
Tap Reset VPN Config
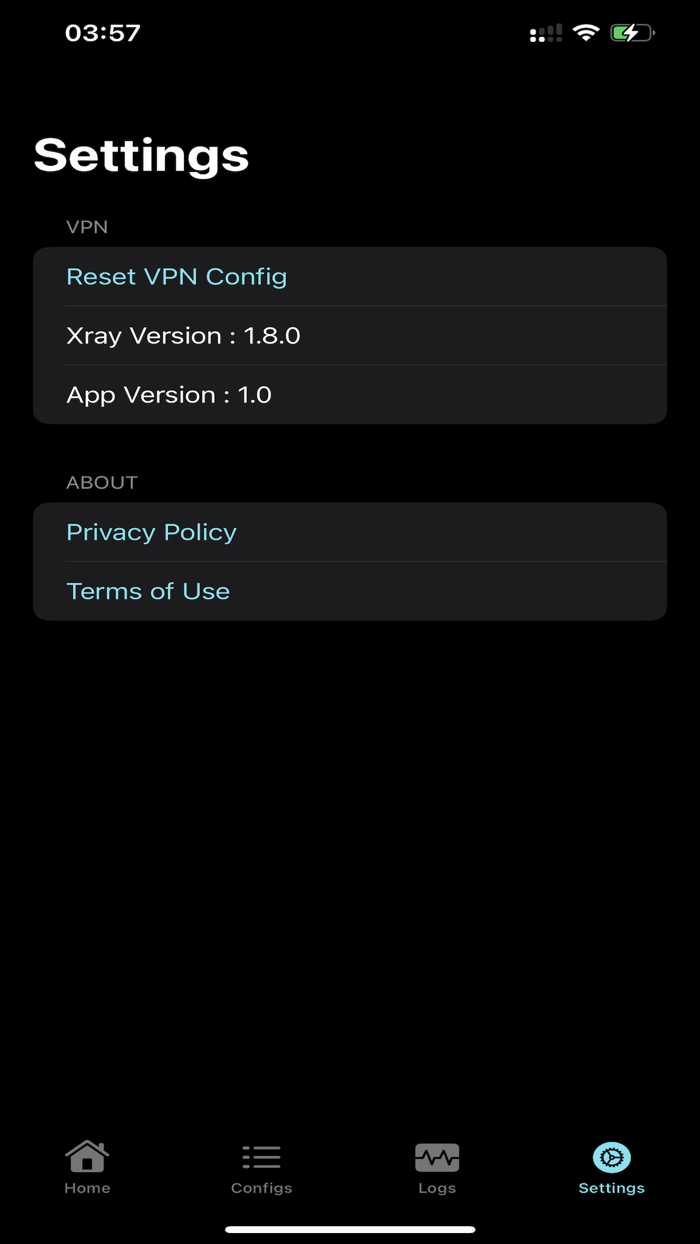176,276
